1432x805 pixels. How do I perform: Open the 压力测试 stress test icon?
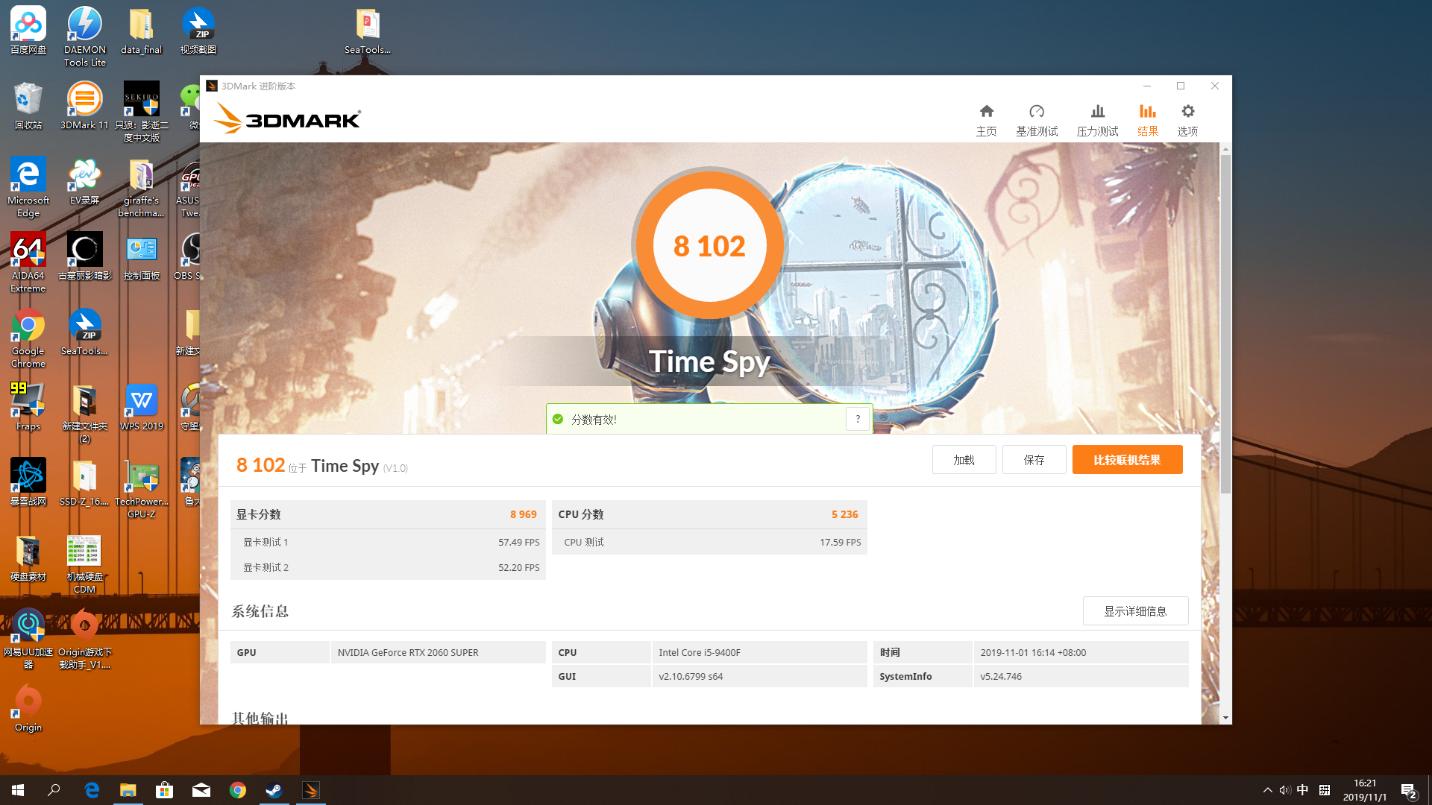pyautogui.click(x=1097, y=117)
